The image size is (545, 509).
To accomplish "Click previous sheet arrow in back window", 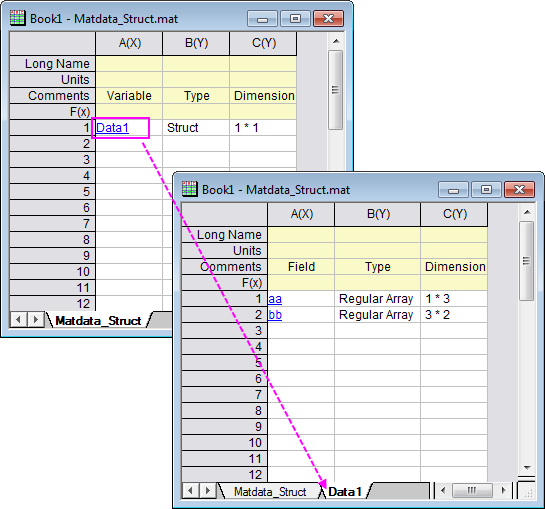I will click(18, 320).
